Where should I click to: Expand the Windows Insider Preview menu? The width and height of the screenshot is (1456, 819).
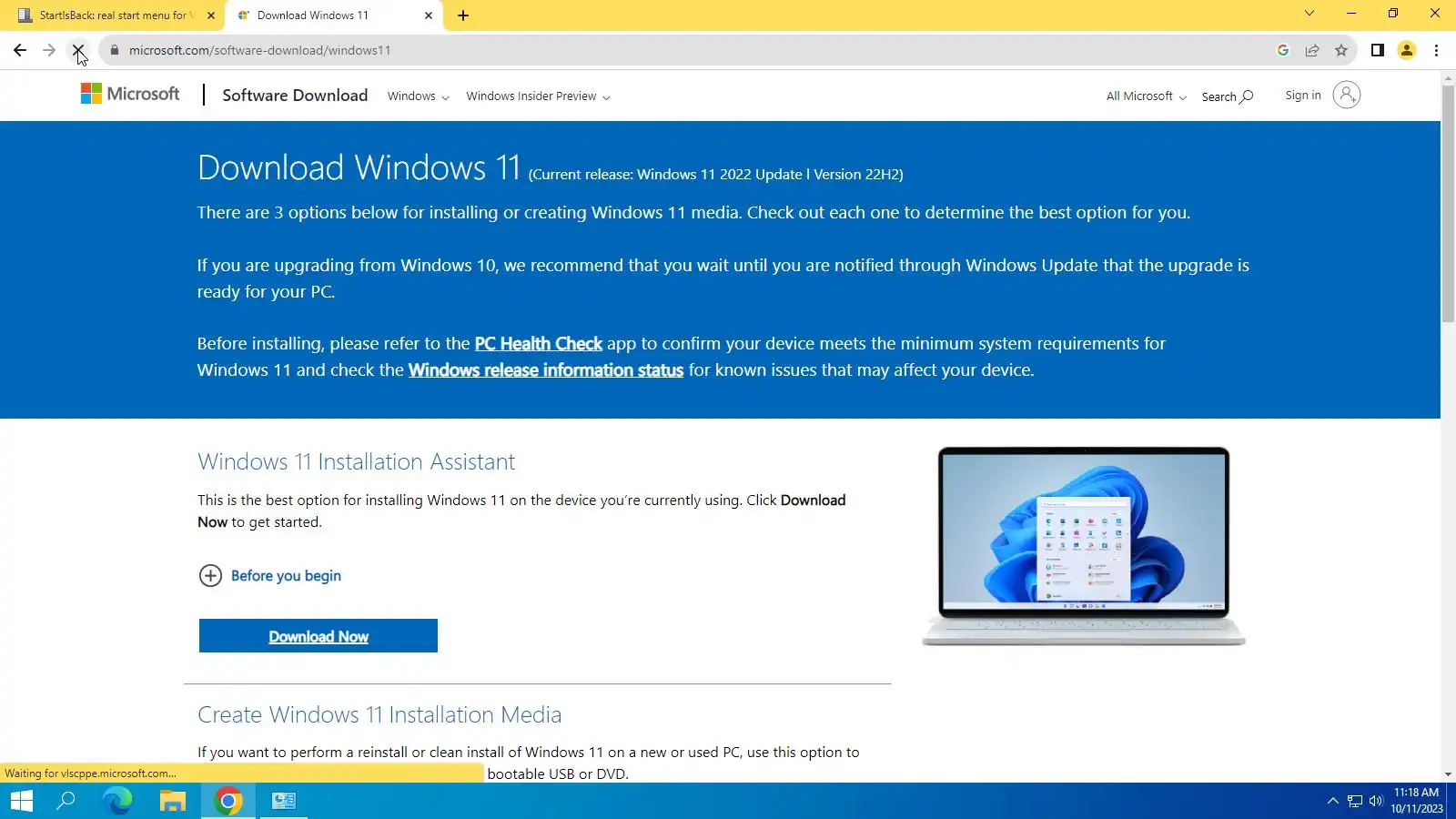point(538,96)
